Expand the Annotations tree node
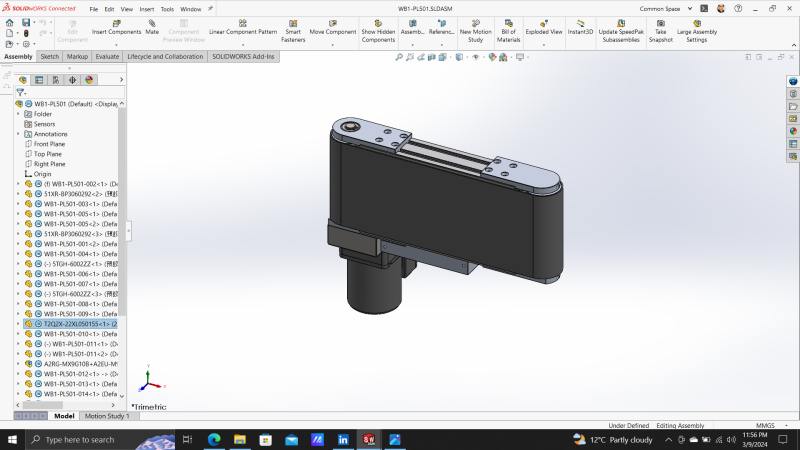This screenshot has width=800, height=450. point(18,134)
